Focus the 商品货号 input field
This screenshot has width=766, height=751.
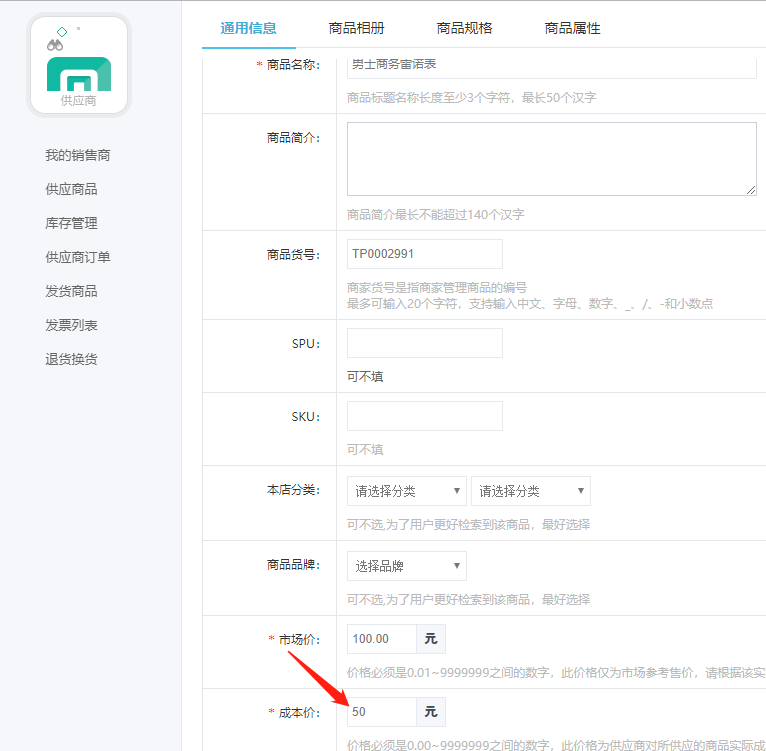pyautogui.click(x=424, y=254)
